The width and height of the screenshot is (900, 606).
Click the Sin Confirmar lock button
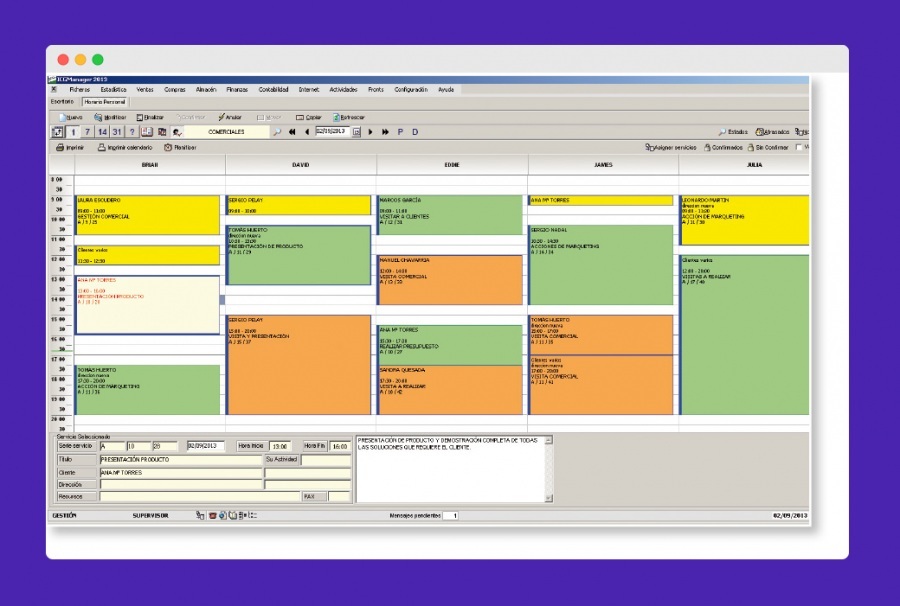click(x=767, y=147)
